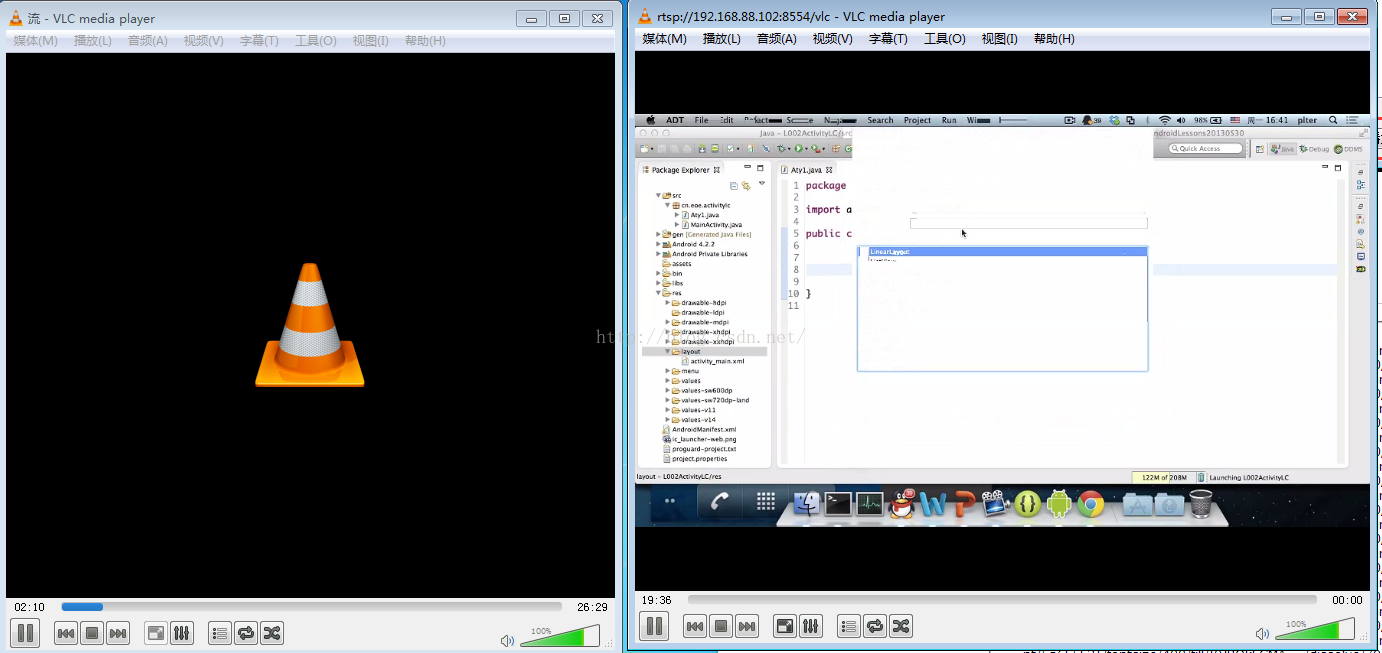
Task: Open 视频(V) menu in right VLC window
Action: tap(833, 38)
